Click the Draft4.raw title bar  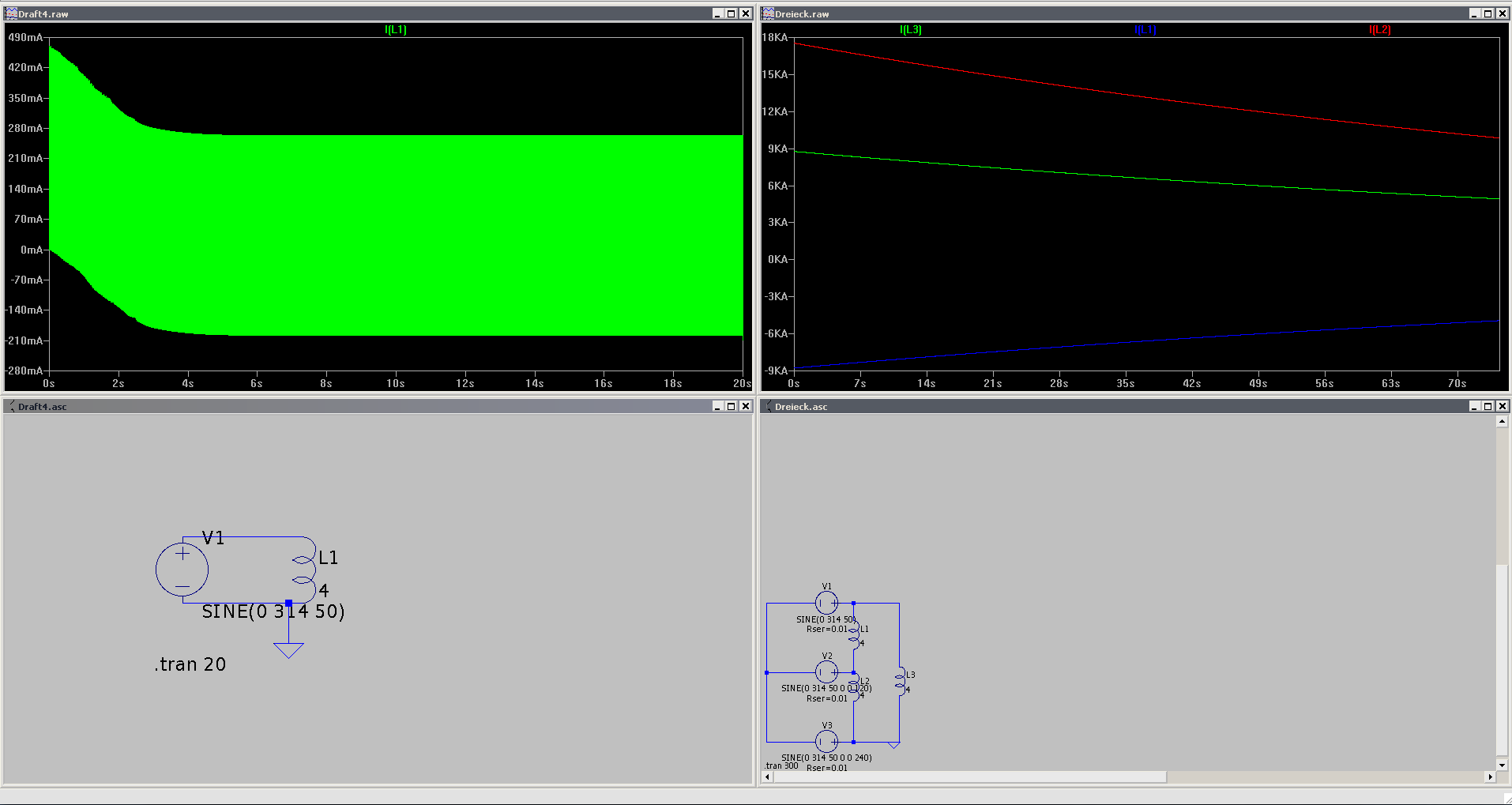(378, 13)
